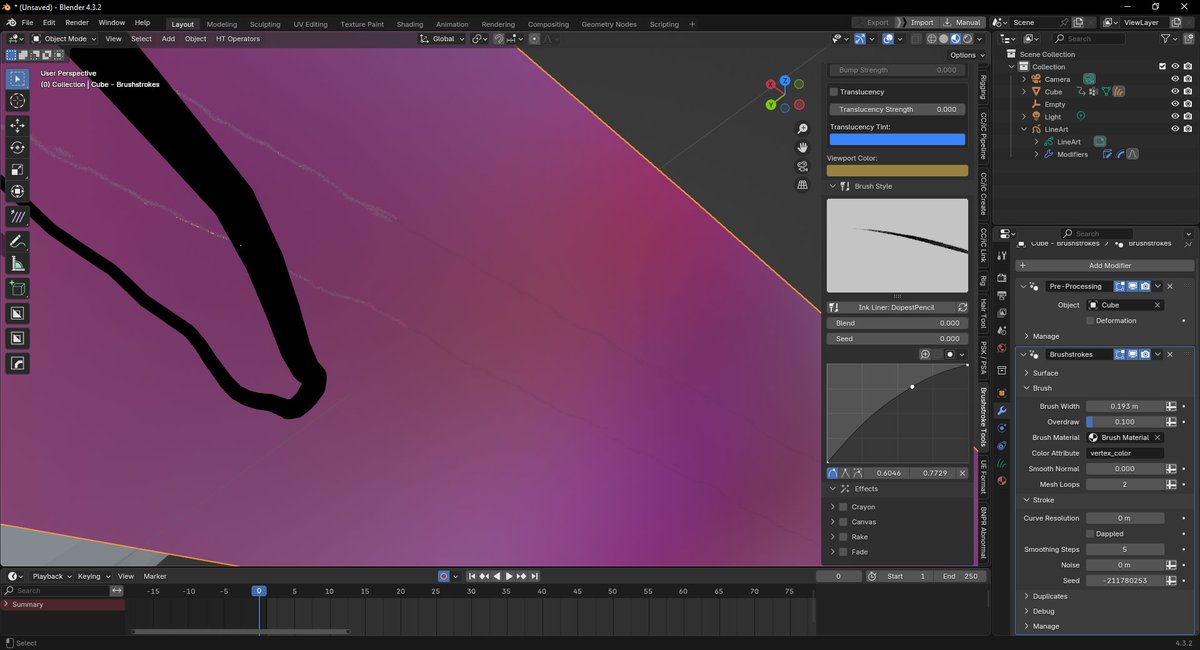This screenshot has height=650, width=1200.
Task: Enable the Canvas effect checkbox
Action: (x=843, y=522)
